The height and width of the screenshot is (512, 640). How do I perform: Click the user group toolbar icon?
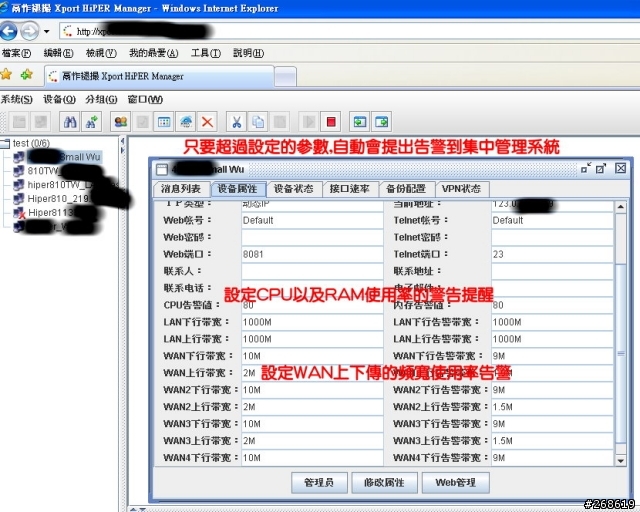(121, 122)
